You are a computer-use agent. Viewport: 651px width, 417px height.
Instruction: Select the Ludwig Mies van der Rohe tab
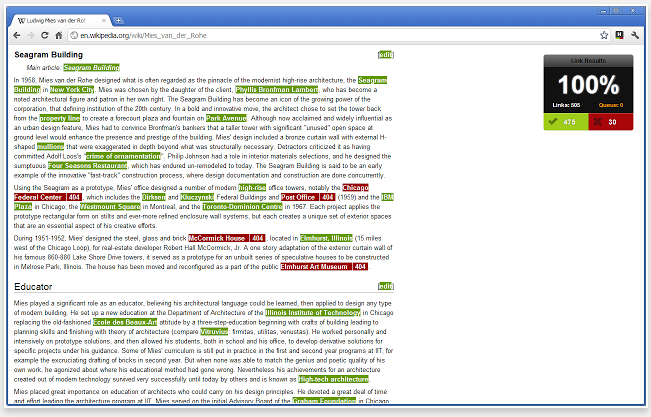point(61,20)
